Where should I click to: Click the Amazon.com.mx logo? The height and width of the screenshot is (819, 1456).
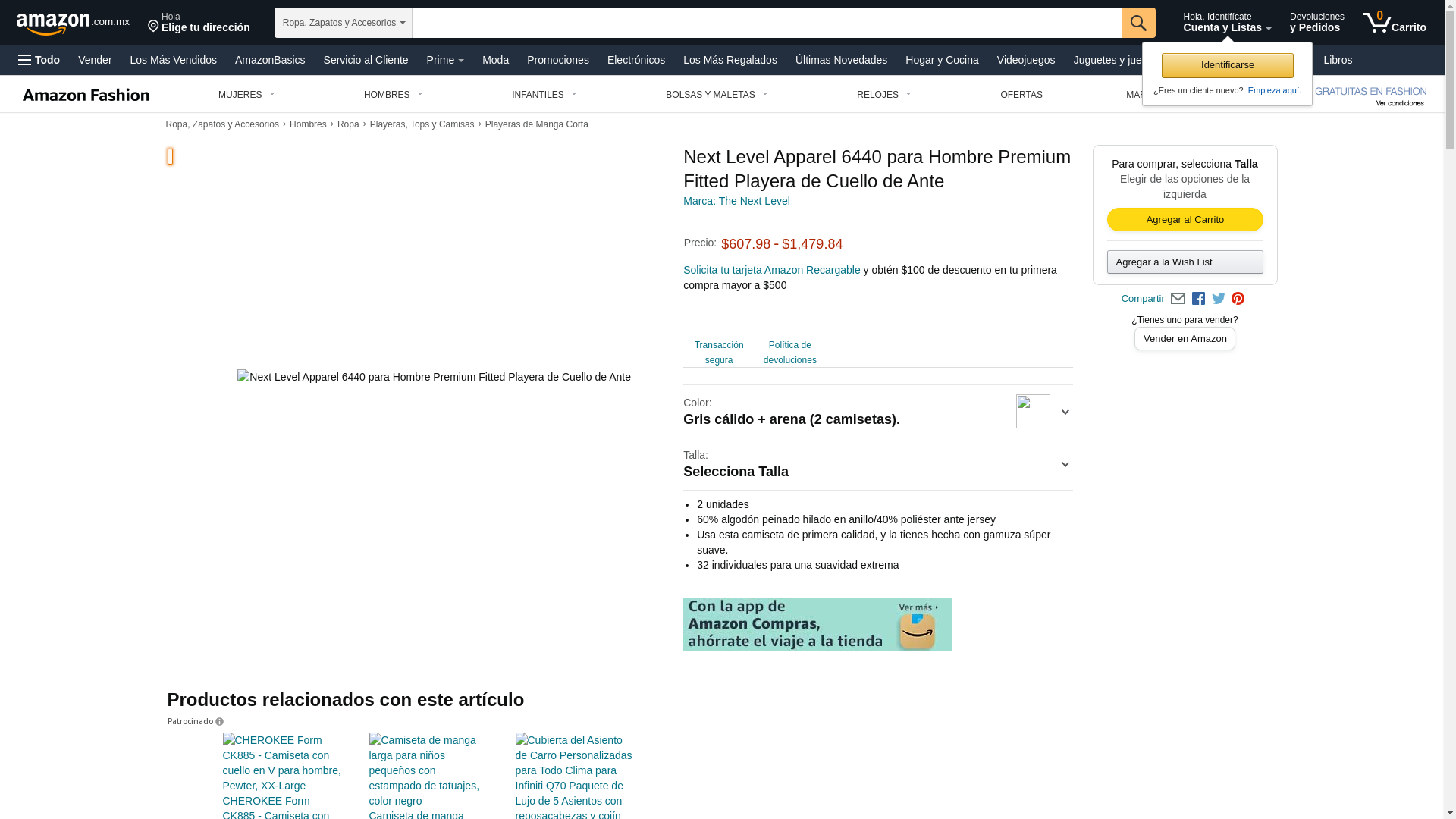click(73, 24)
